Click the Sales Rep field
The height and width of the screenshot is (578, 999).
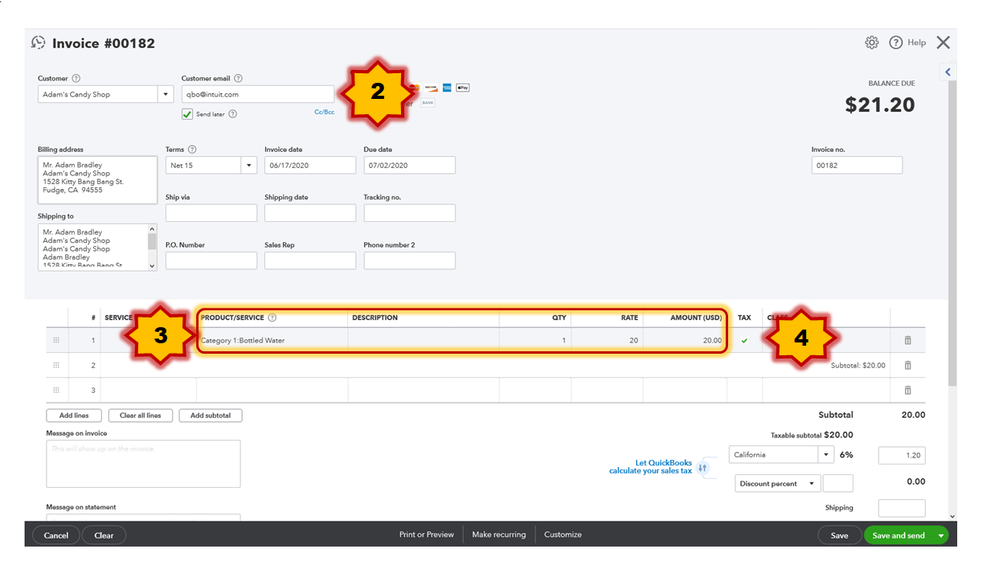point(310,261)
